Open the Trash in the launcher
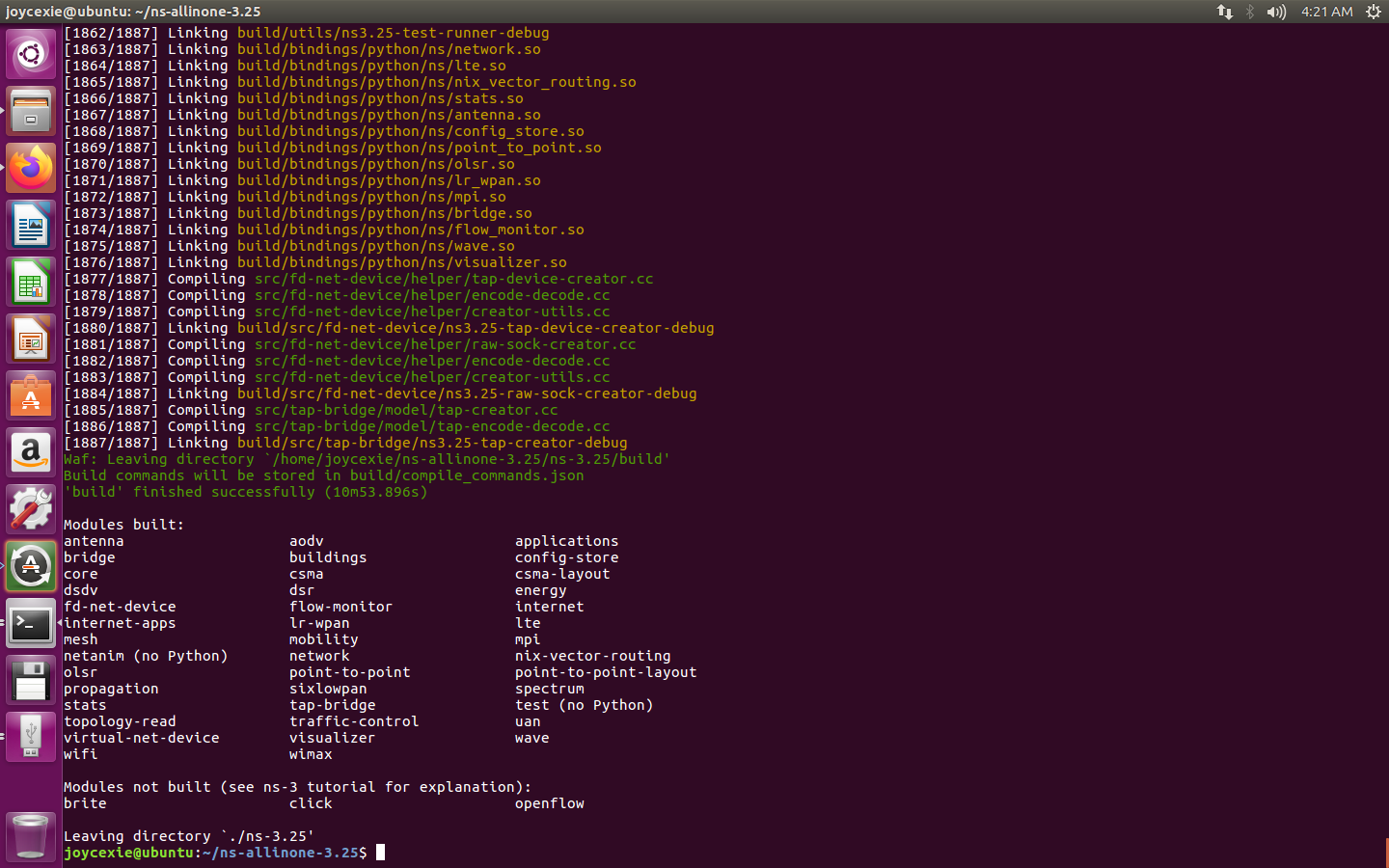 (x=31, y=836)
